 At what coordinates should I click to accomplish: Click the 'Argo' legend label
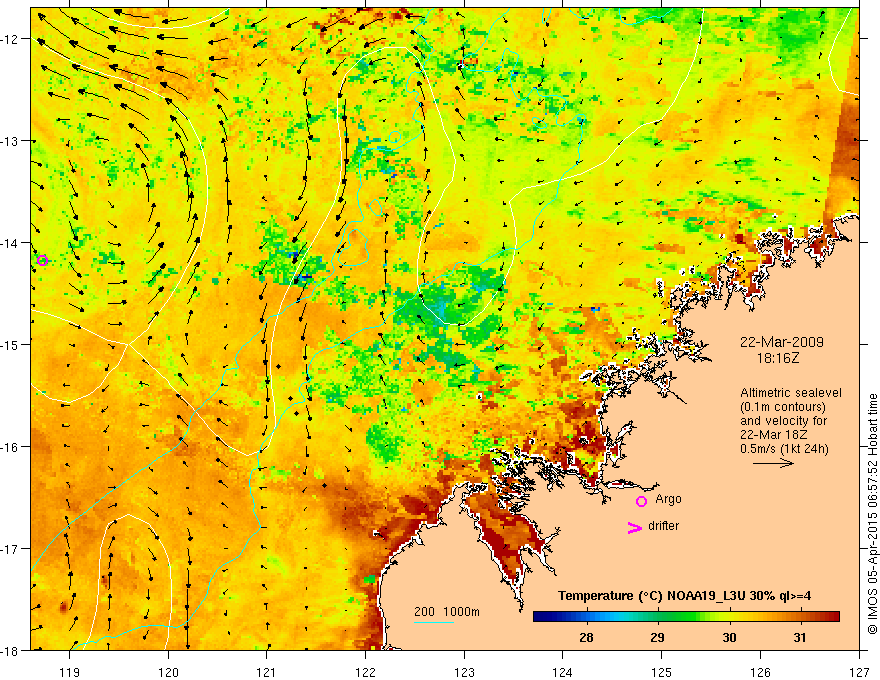pyautogui.click(x=668, y=499)
